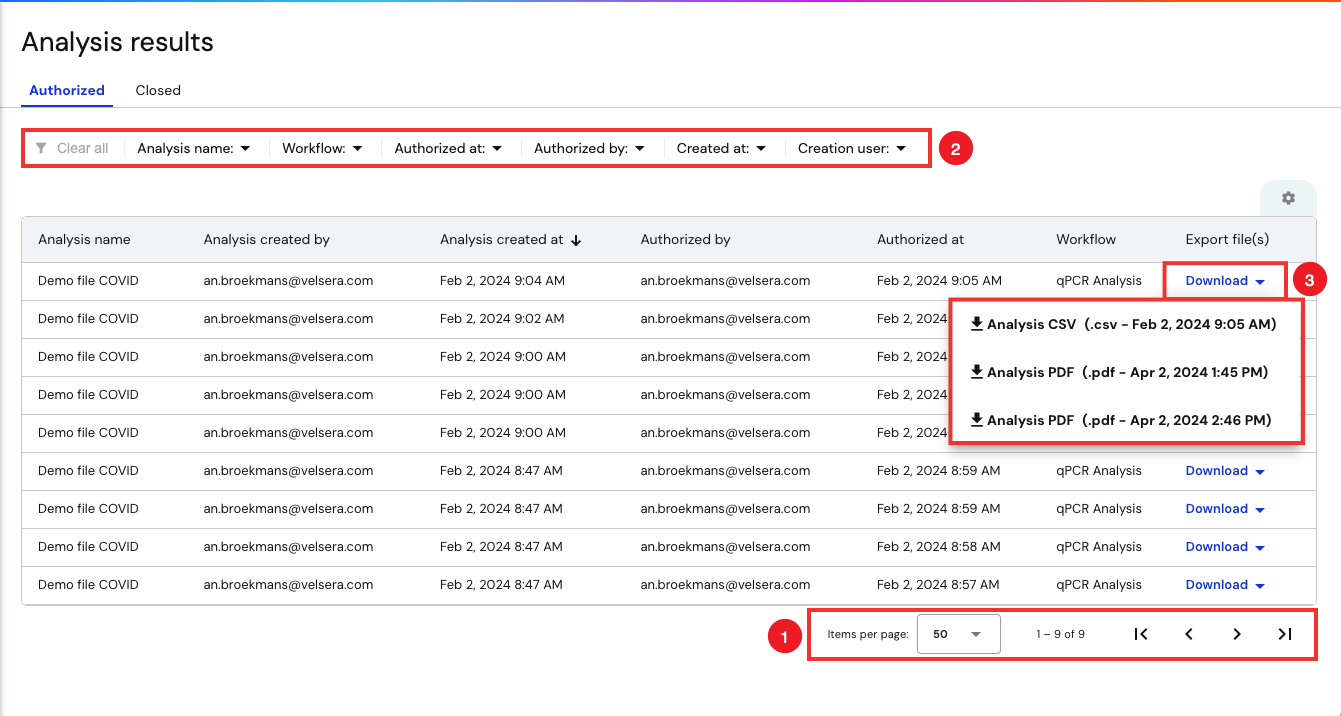Screen dimensions: 1341x716
Task: Go to the first page arrow
Action: [x=1141, y=634]
